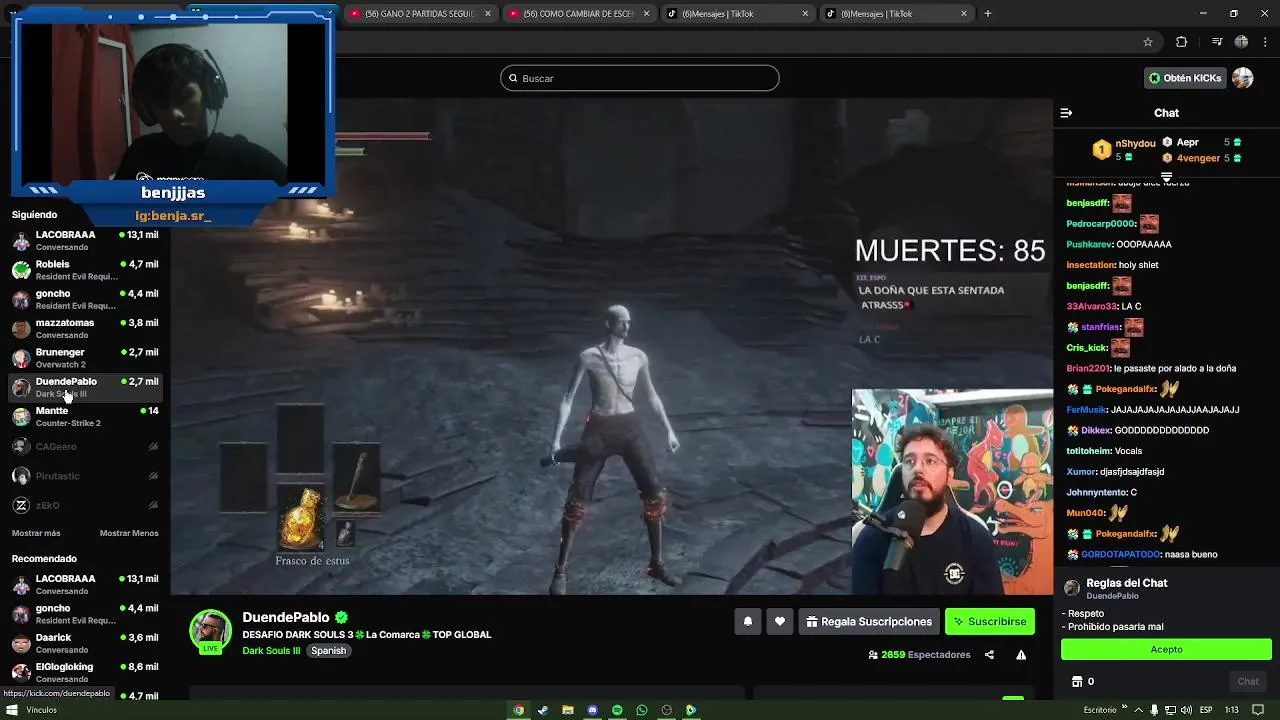Open Kick user avatar menu
This screenshot has height=720, width=1280.
click(x=1243, y=78)
